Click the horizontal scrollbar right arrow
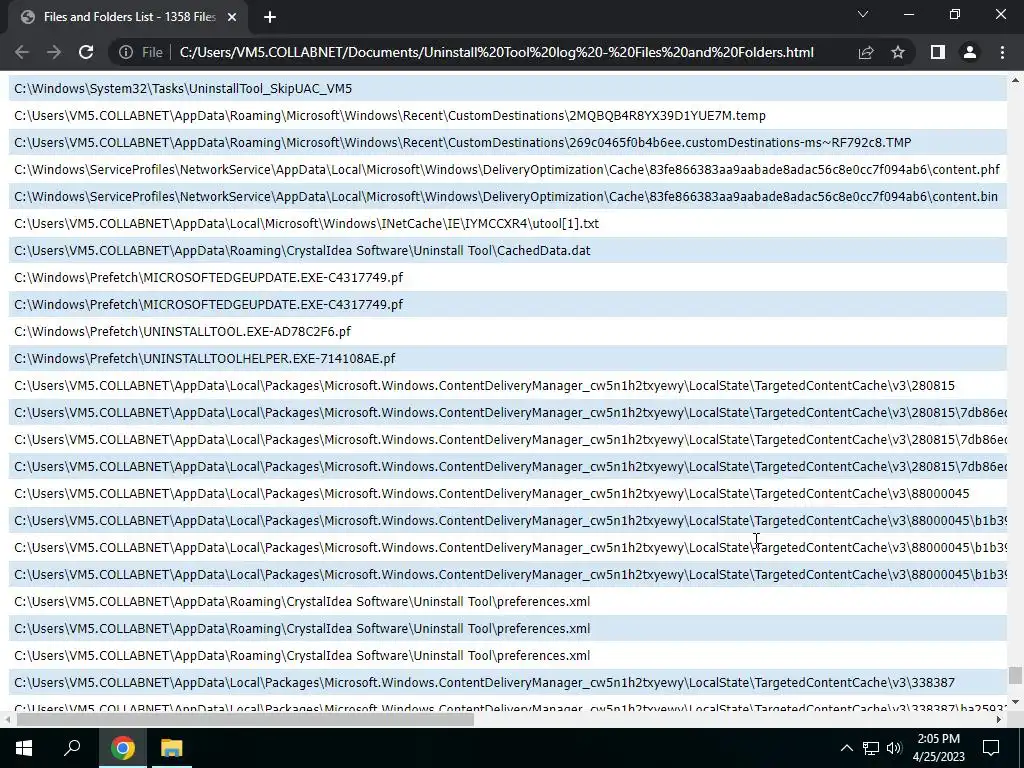The image size is (1024, 768). (999, 720)
